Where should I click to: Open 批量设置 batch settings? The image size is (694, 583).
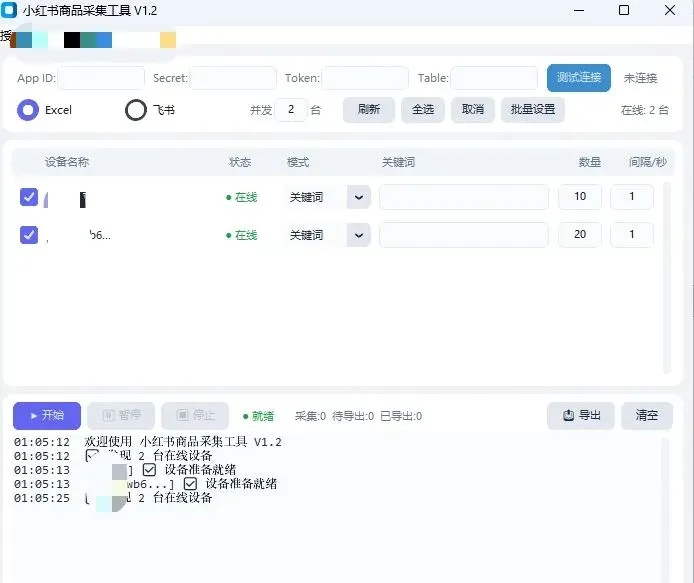click(532, 109)
